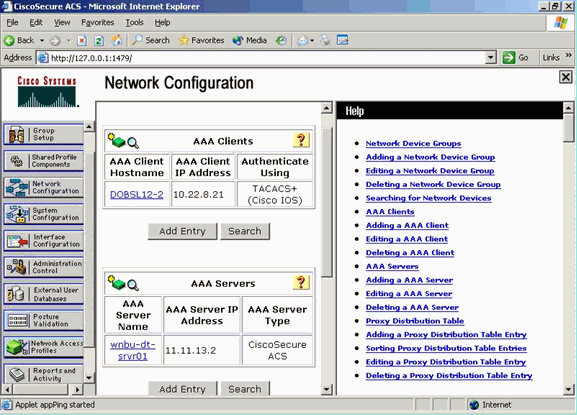Open Posture Validation in the sidebar

click(43, 320)
